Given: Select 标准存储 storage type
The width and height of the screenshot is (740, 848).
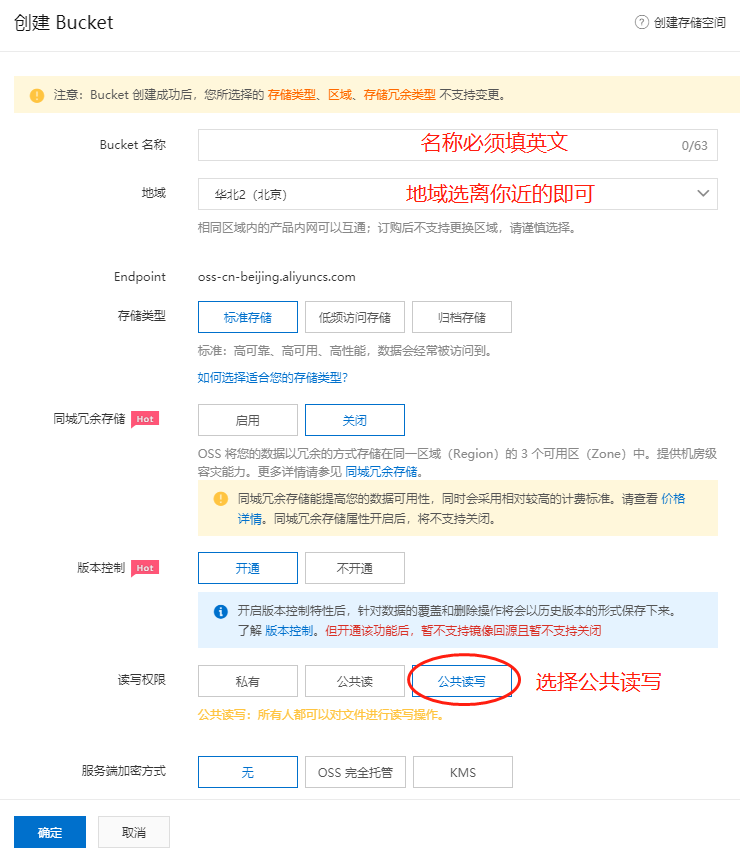Looking at the screenshot, I should [x=248, y=317].
